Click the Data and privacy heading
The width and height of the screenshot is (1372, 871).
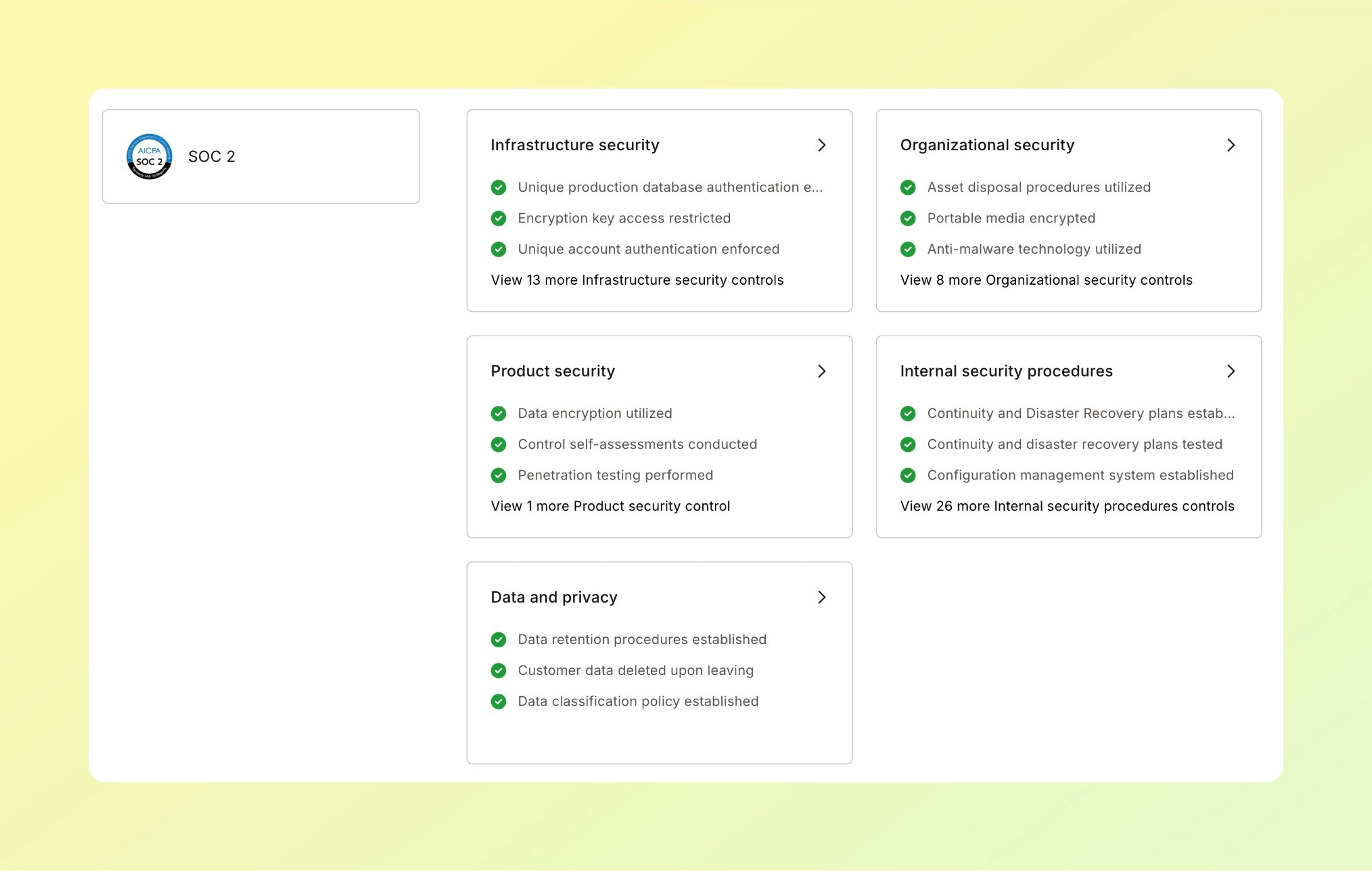(554, 597)
